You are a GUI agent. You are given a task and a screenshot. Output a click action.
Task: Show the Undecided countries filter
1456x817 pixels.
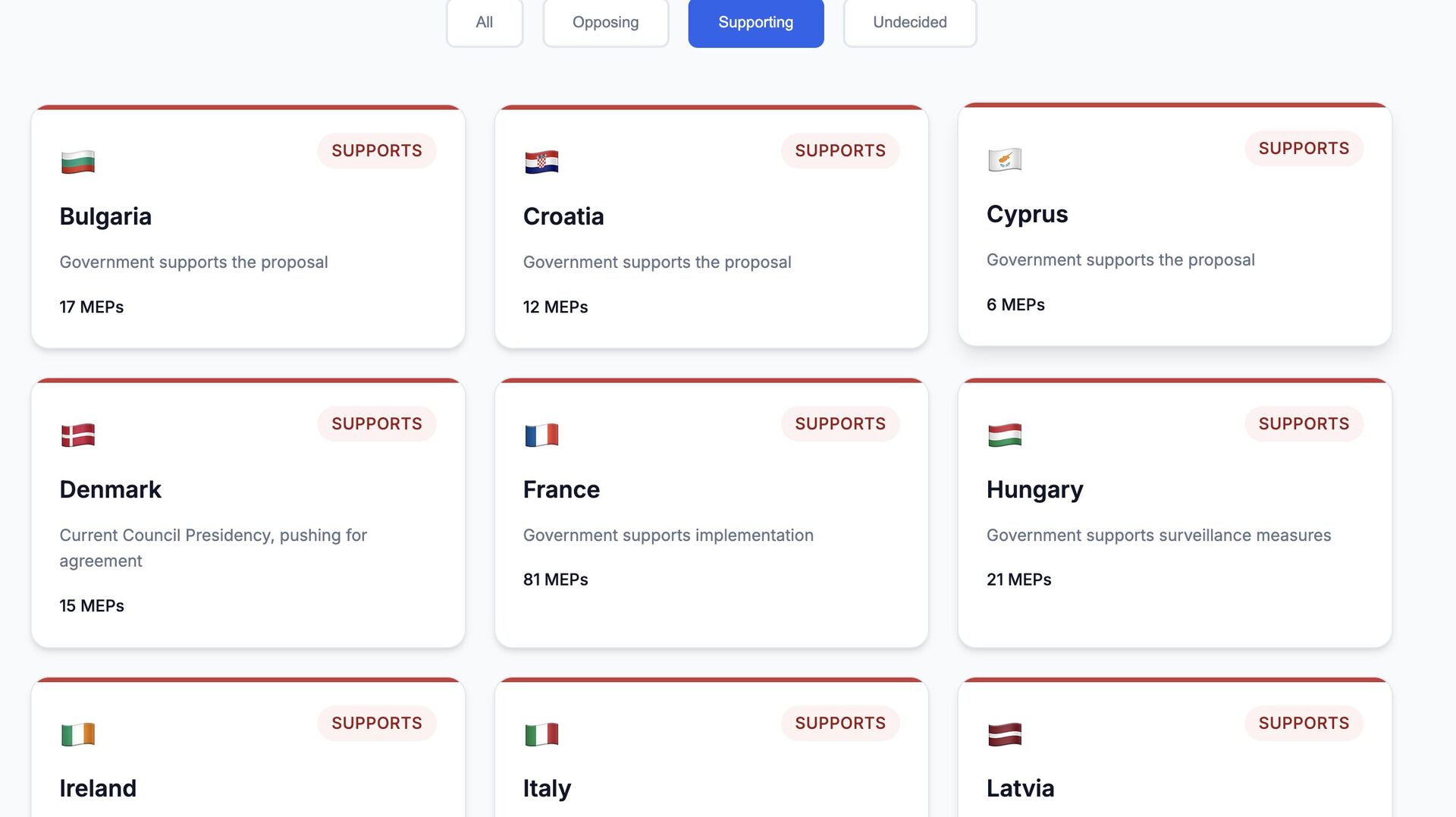click(909, 23)
